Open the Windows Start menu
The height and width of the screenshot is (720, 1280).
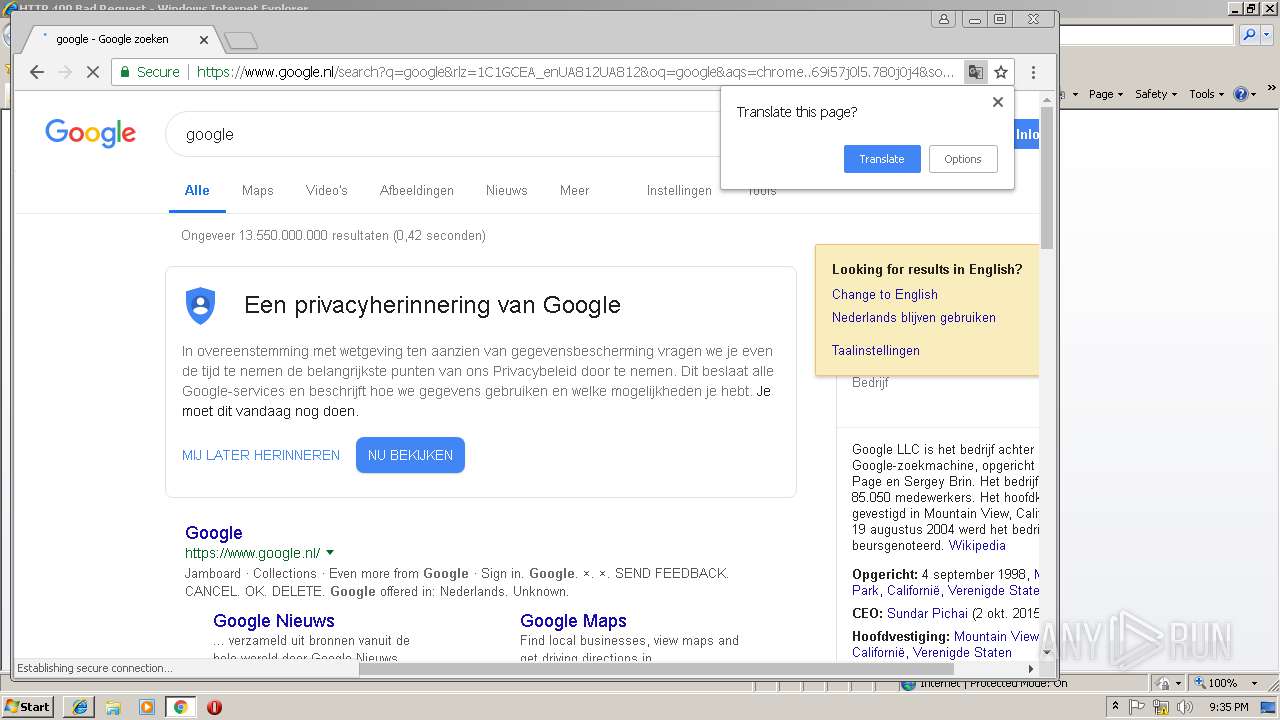[x=27, y=706]
